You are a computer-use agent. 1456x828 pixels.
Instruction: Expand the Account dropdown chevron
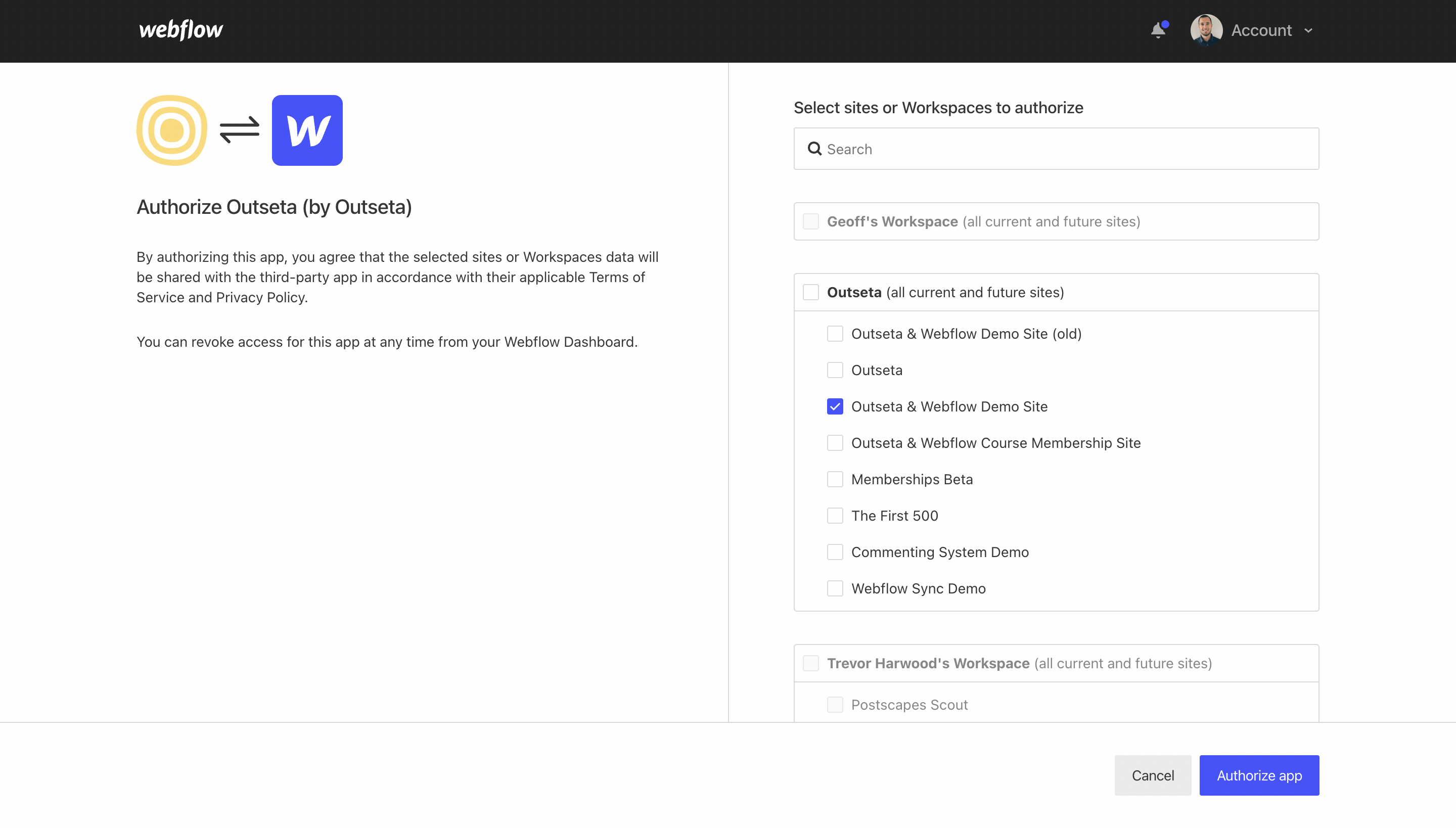tap(1308, 31)
